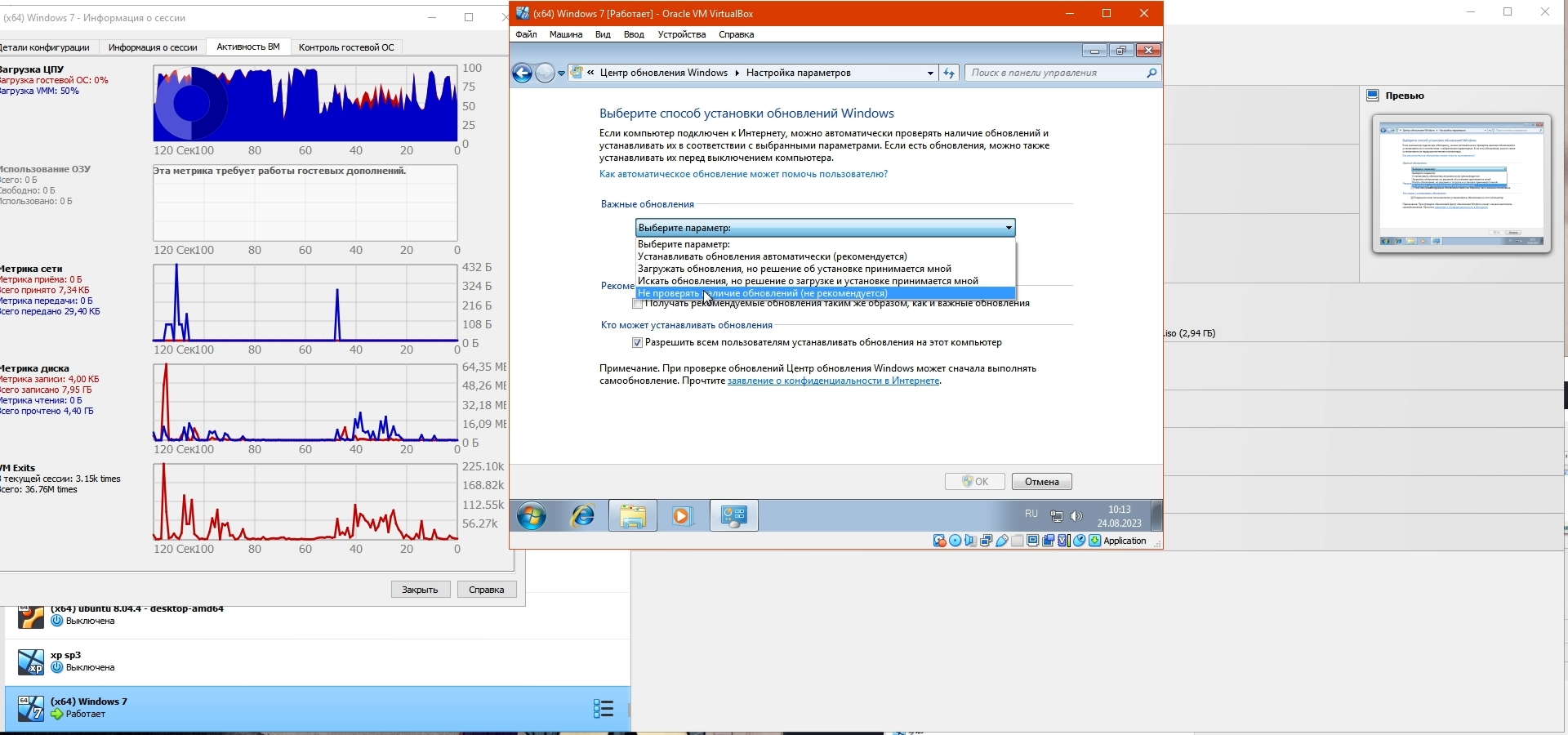Click the display indicator in VirtualBox status bar

point(1033,541)
